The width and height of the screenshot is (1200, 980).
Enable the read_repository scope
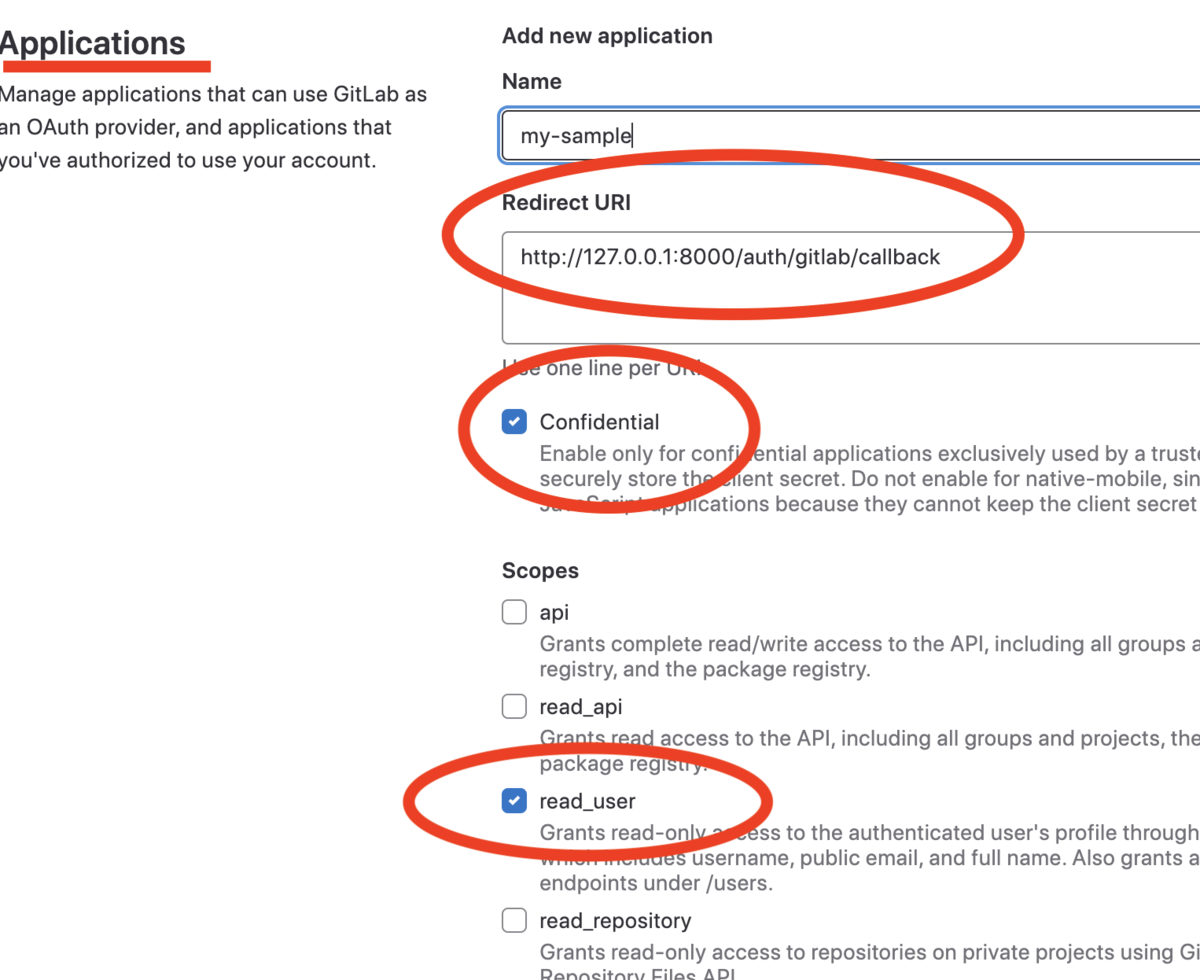click(513, 920)
